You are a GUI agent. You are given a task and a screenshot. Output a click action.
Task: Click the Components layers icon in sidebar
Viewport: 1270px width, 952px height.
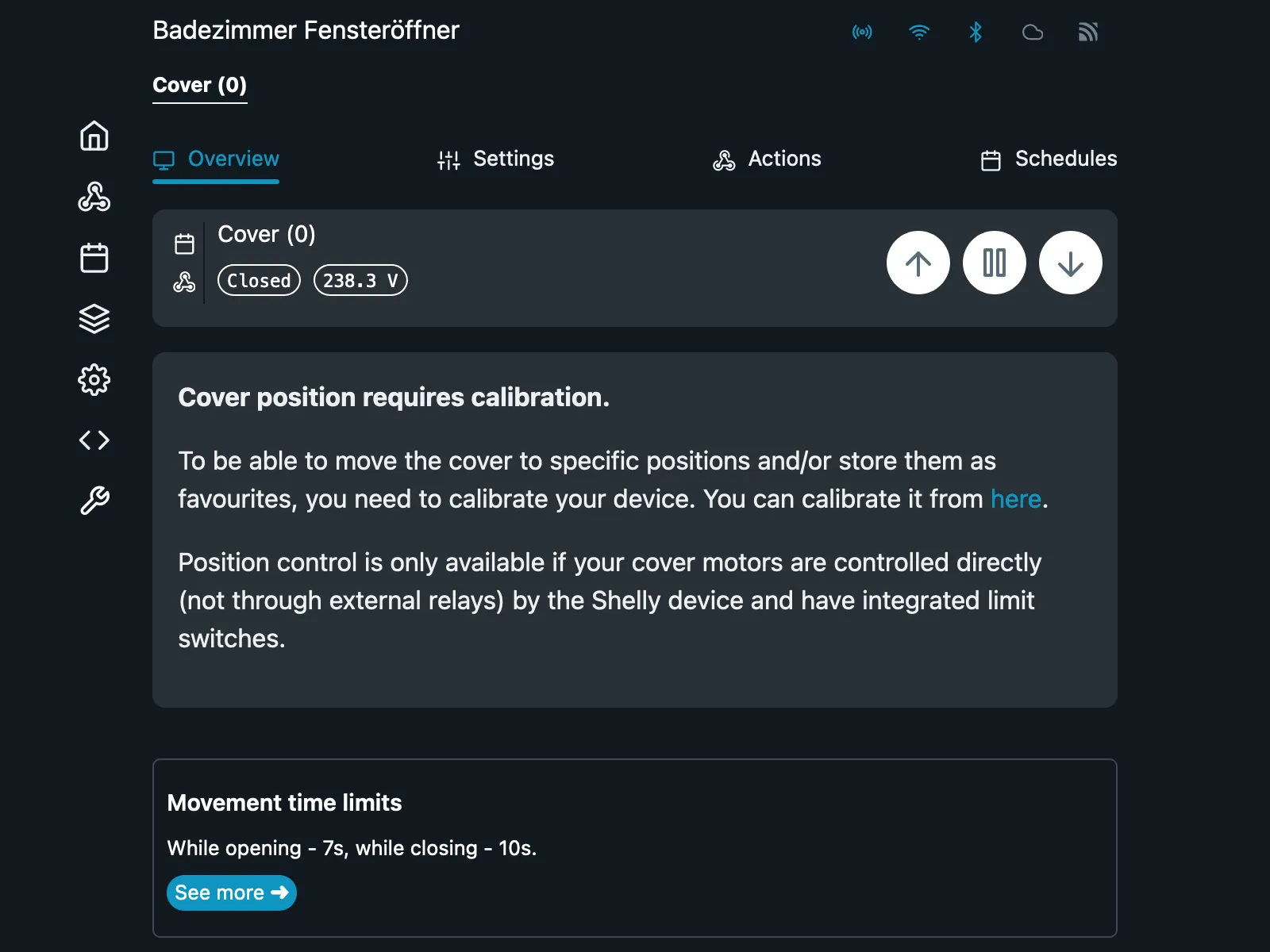(94, 319)
